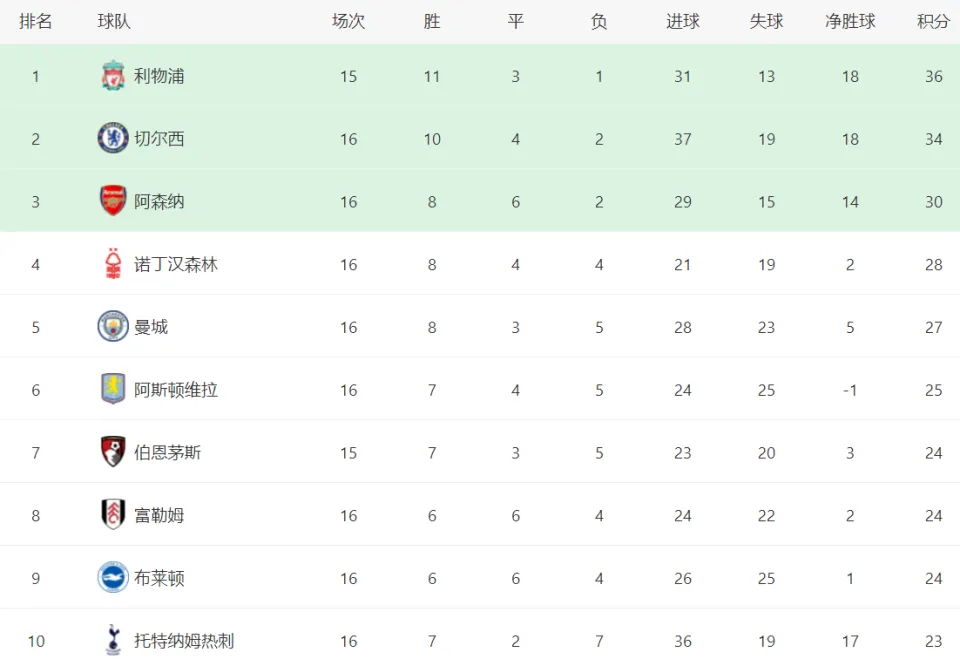Click the Manchester City crest
Screen dimensions: 960x666
(x=113, y=326)
